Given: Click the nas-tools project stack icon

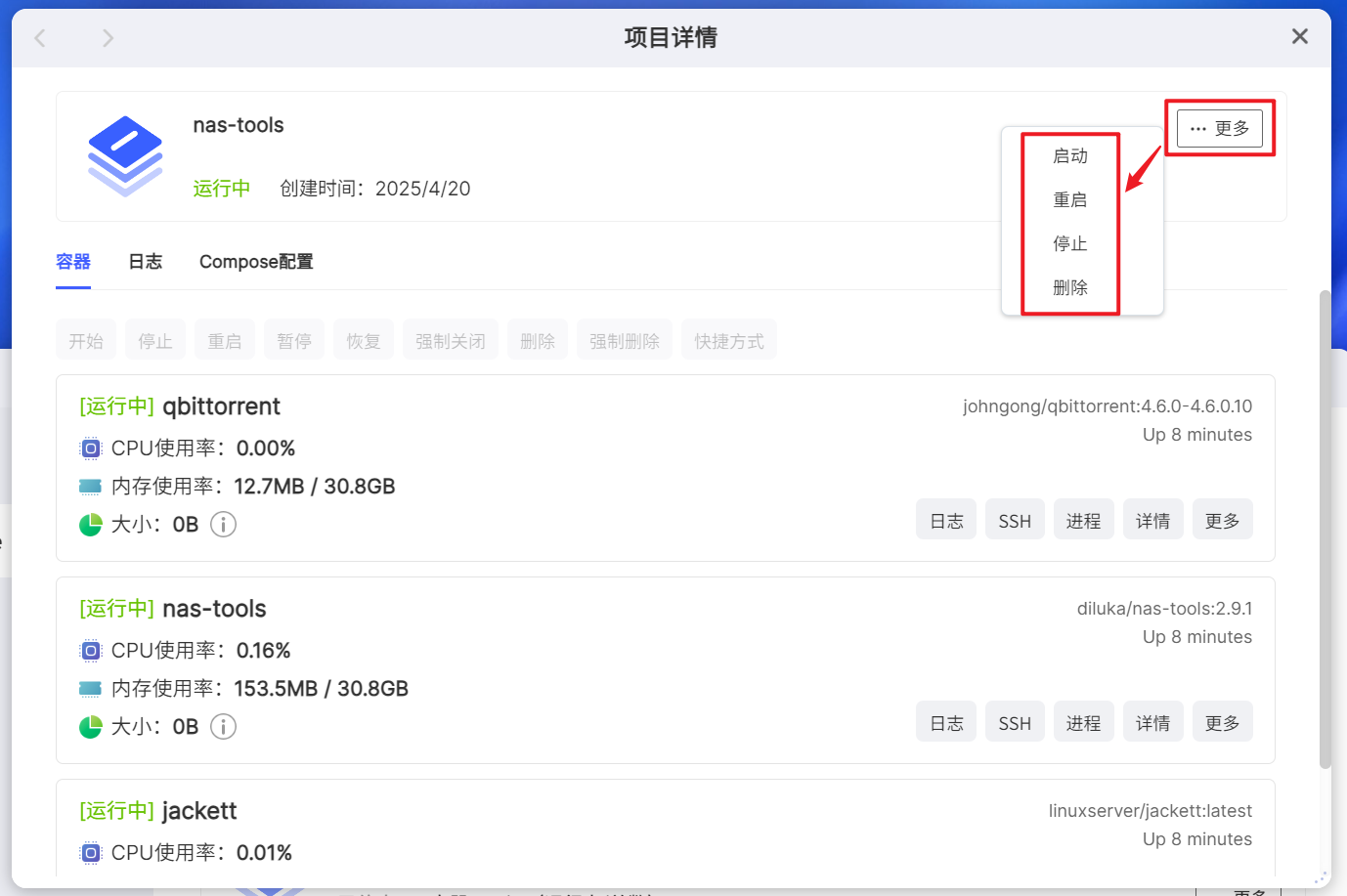Looking at the screenshot, I should [x=125, y=156].
